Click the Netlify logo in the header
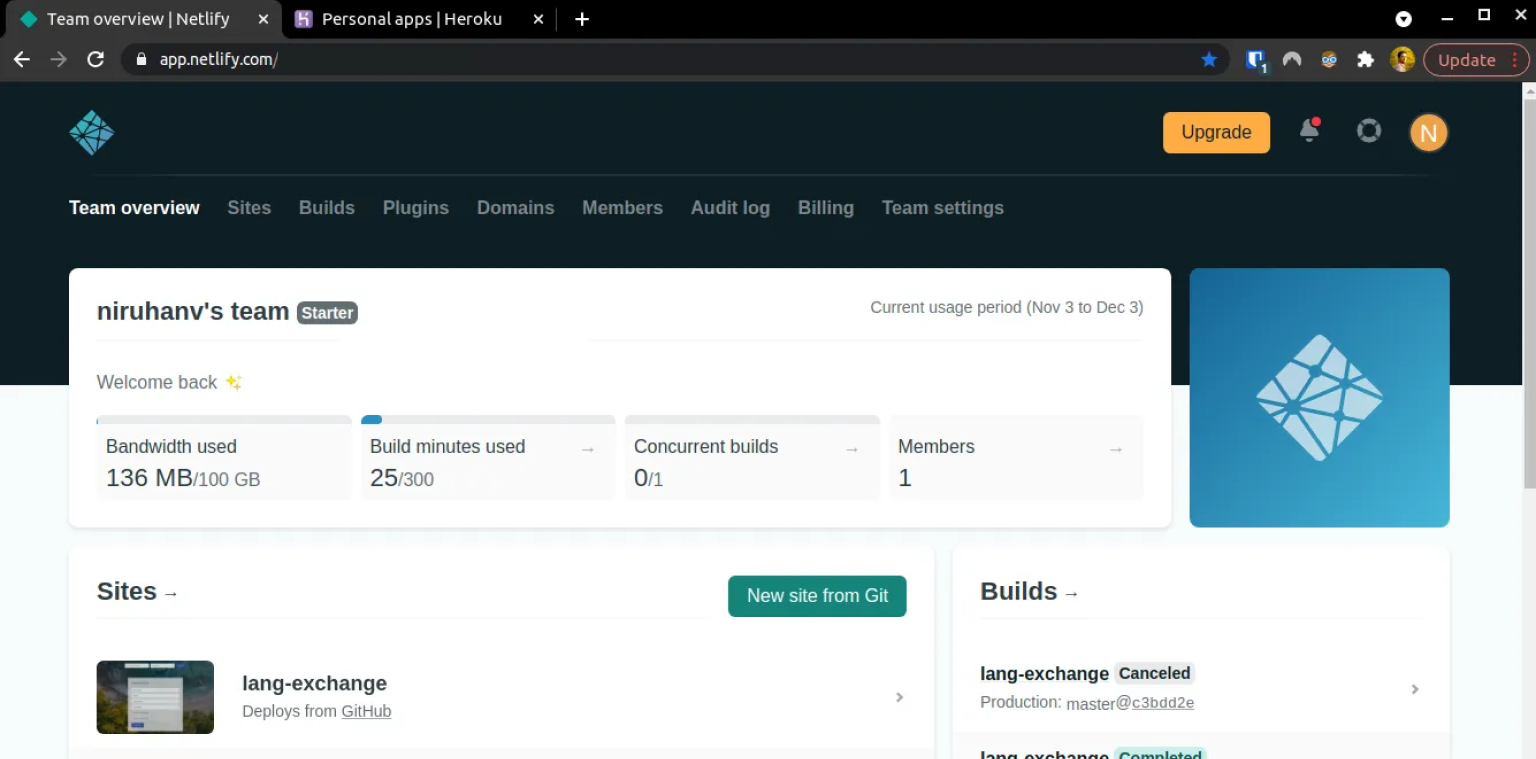 point(91,132)
